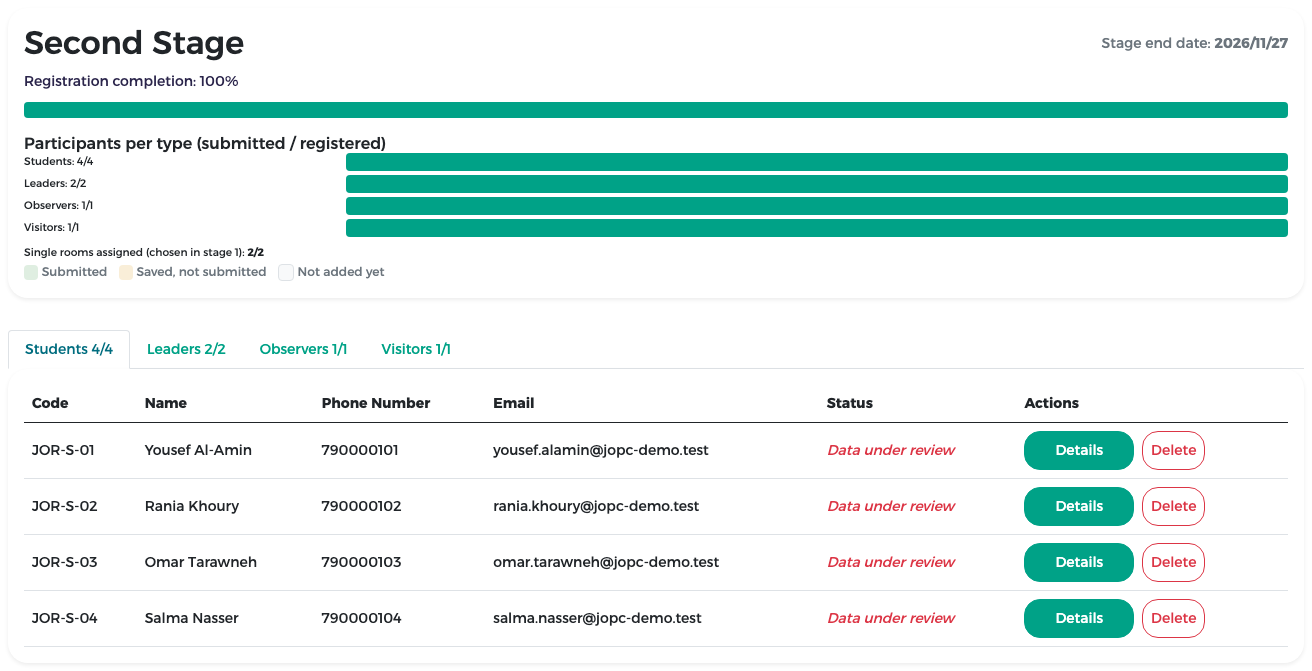The image size is (1312, 671).
Task: Open Details for Salma Nasser
Action: 1079,618
